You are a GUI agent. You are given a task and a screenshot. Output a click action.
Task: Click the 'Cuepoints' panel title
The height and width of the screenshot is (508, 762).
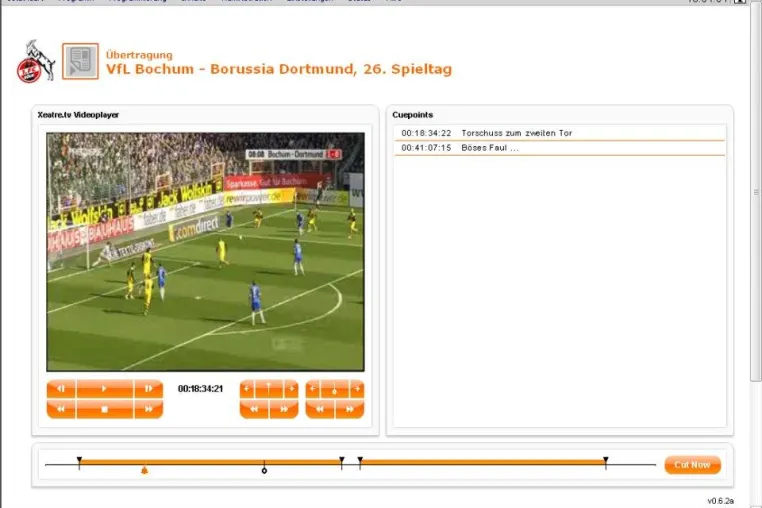point(413,115)
